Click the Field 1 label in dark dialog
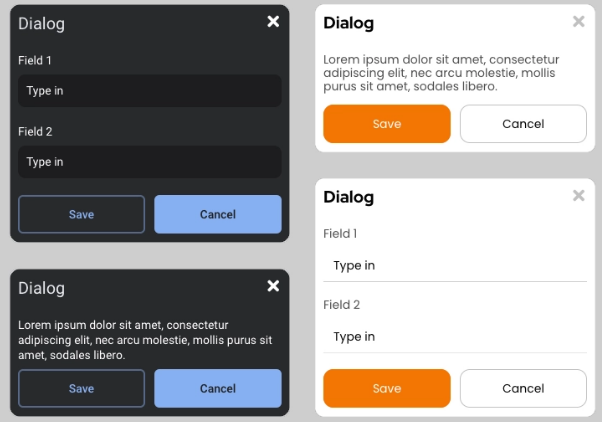 click(35, 61)
